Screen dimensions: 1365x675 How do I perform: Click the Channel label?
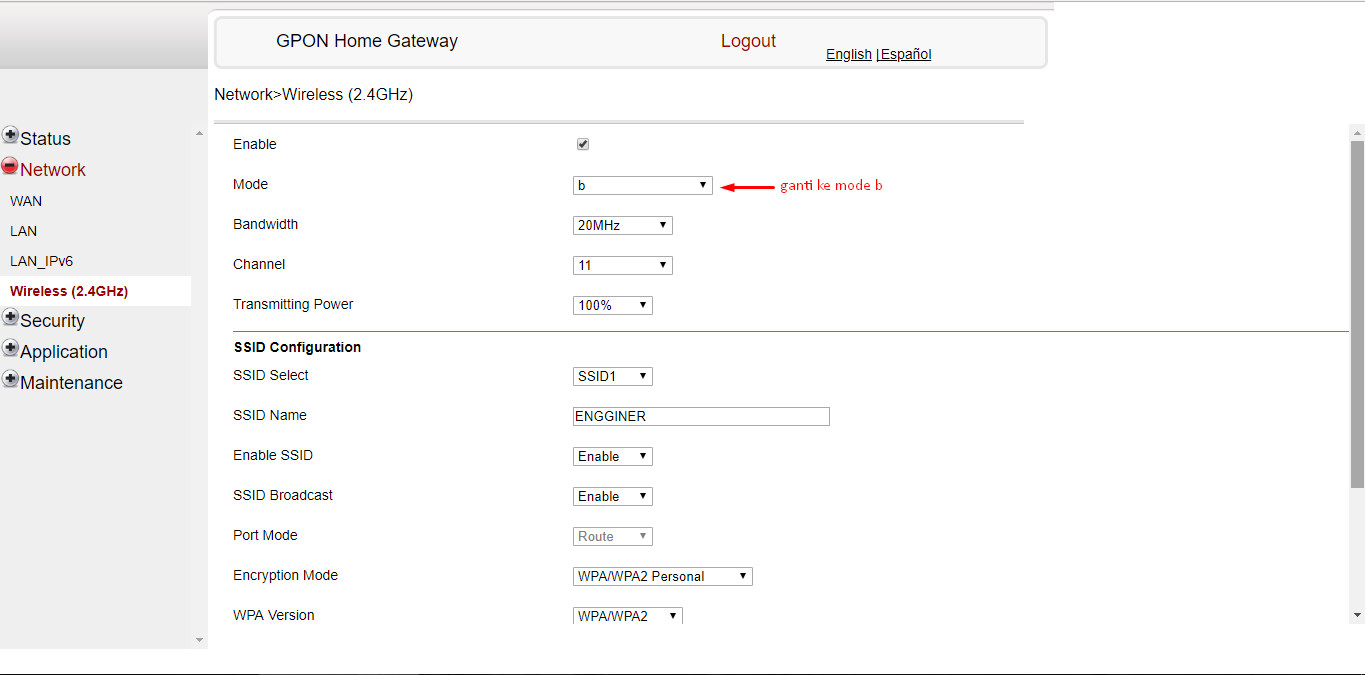(259, 264)
